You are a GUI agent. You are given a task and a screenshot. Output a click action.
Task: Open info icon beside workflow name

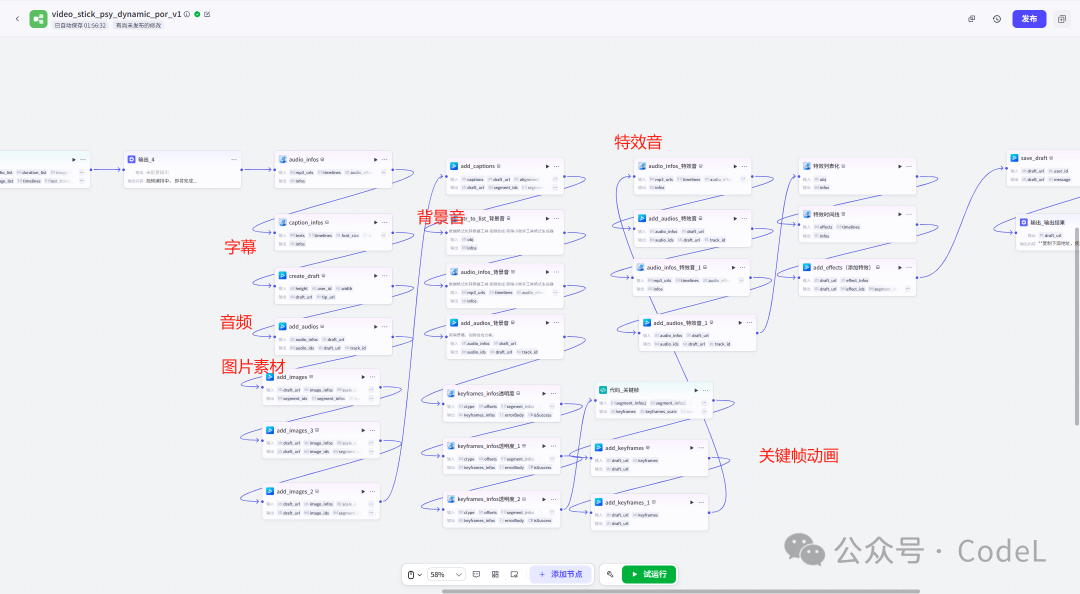(x=187, y=14)
